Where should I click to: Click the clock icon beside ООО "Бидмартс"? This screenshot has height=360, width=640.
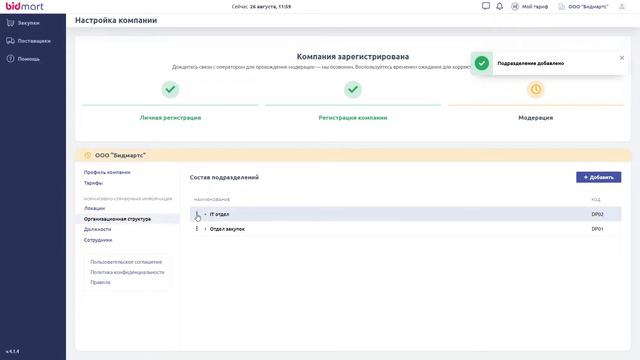pos(87,155)
